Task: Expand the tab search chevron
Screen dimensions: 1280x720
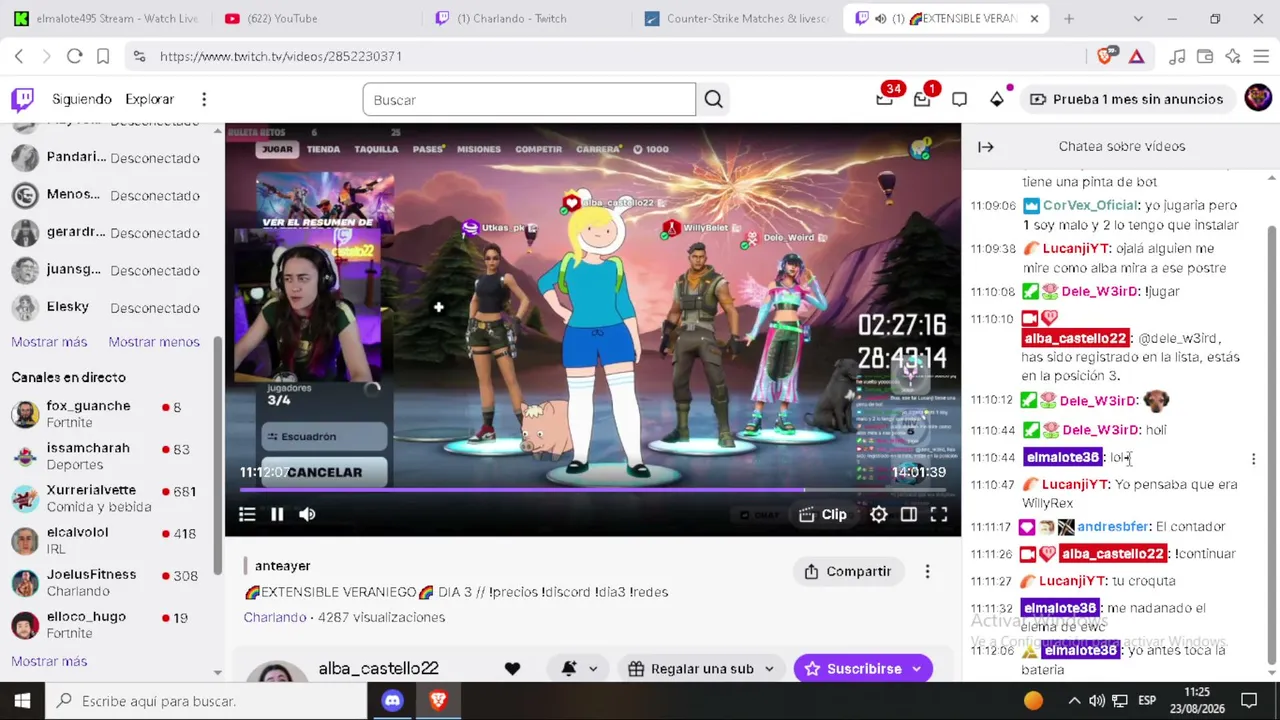Action: pos(1138,18)
